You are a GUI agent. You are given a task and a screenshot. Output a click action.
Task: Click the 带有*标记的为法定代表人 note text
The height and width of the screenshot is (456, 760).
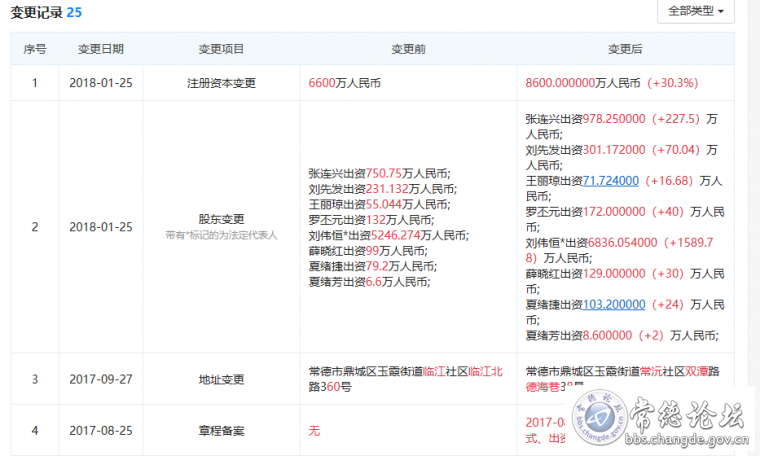(221, 235)
